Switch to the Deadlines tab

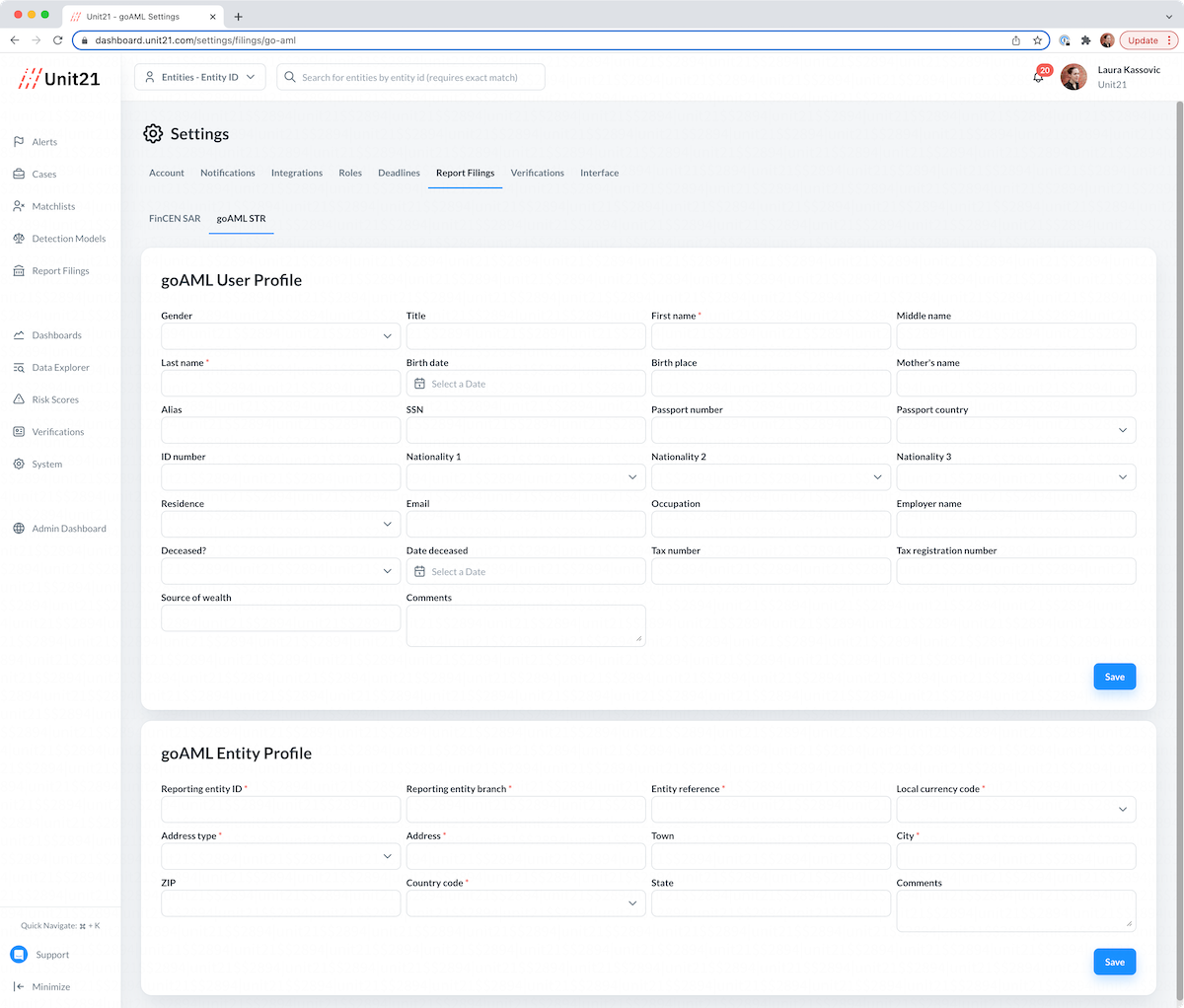tap(399, 173)
